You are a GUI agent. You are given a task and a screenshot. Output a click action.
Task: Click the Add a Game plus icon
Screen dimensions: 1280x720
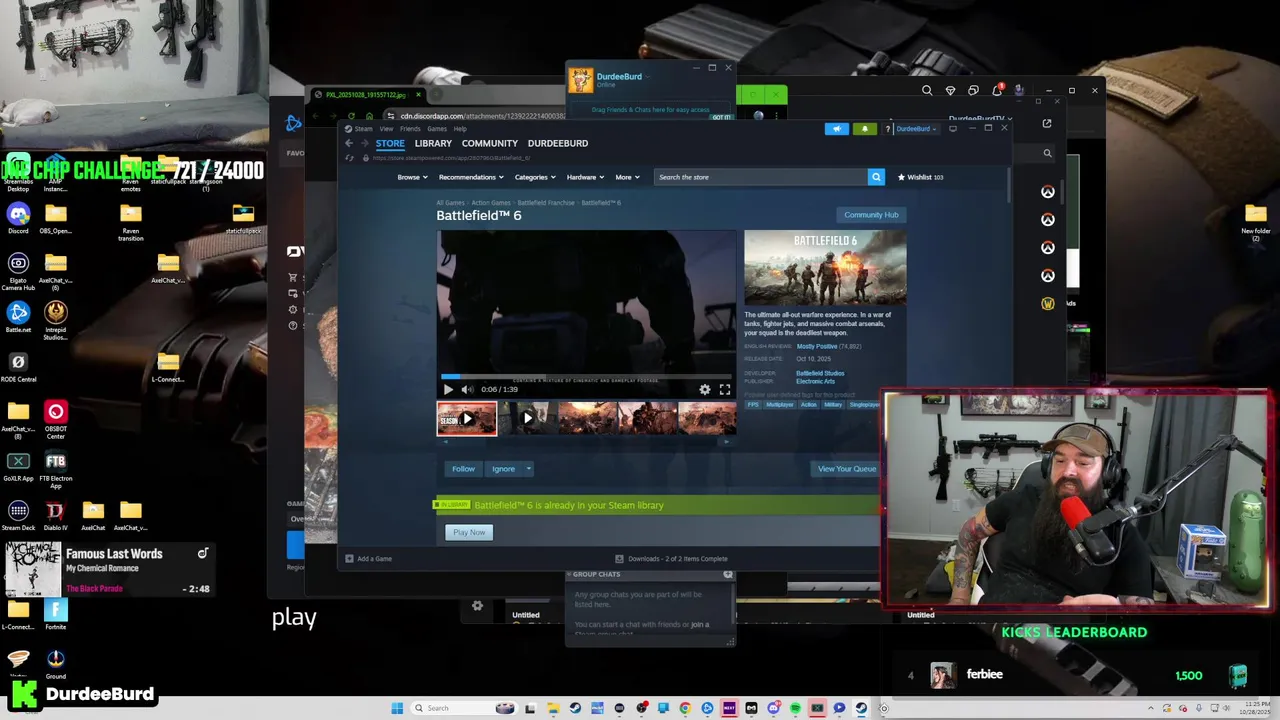[349, 558]
